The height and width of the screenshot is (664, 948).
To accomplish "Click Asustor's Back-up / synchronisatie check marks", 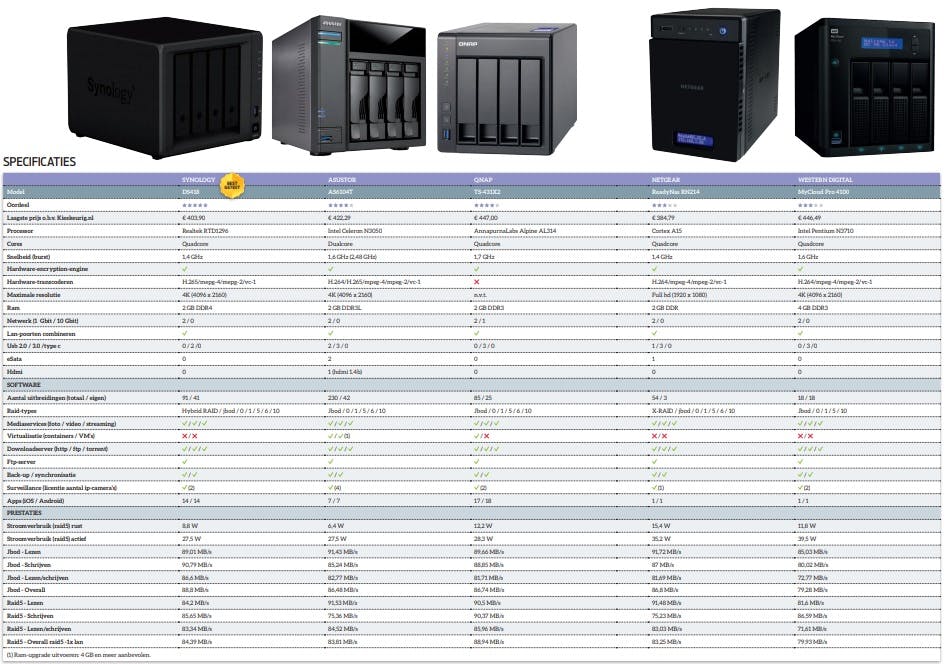I will (336, 475).
